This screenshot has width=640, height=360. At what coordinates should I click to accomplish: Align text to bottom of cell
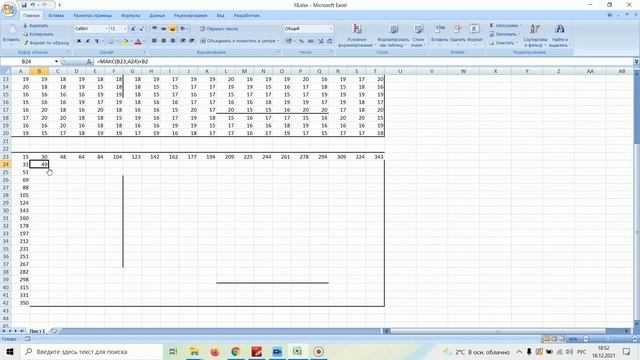coord(173,29)
